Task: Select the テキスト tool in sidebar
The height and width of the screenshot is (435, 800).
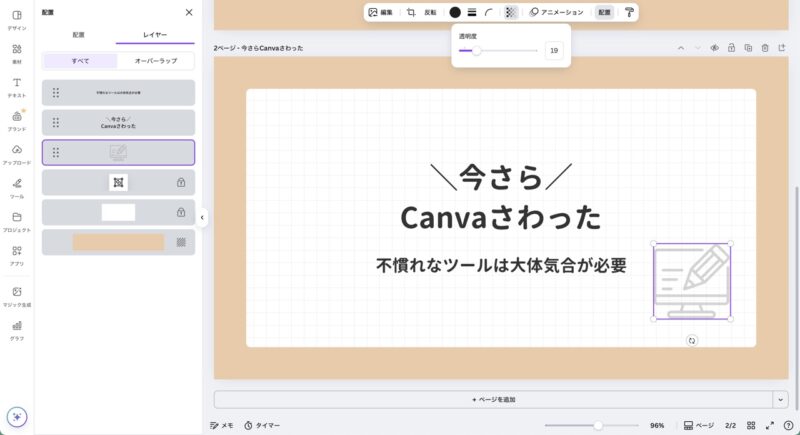Action: [17, 88]
